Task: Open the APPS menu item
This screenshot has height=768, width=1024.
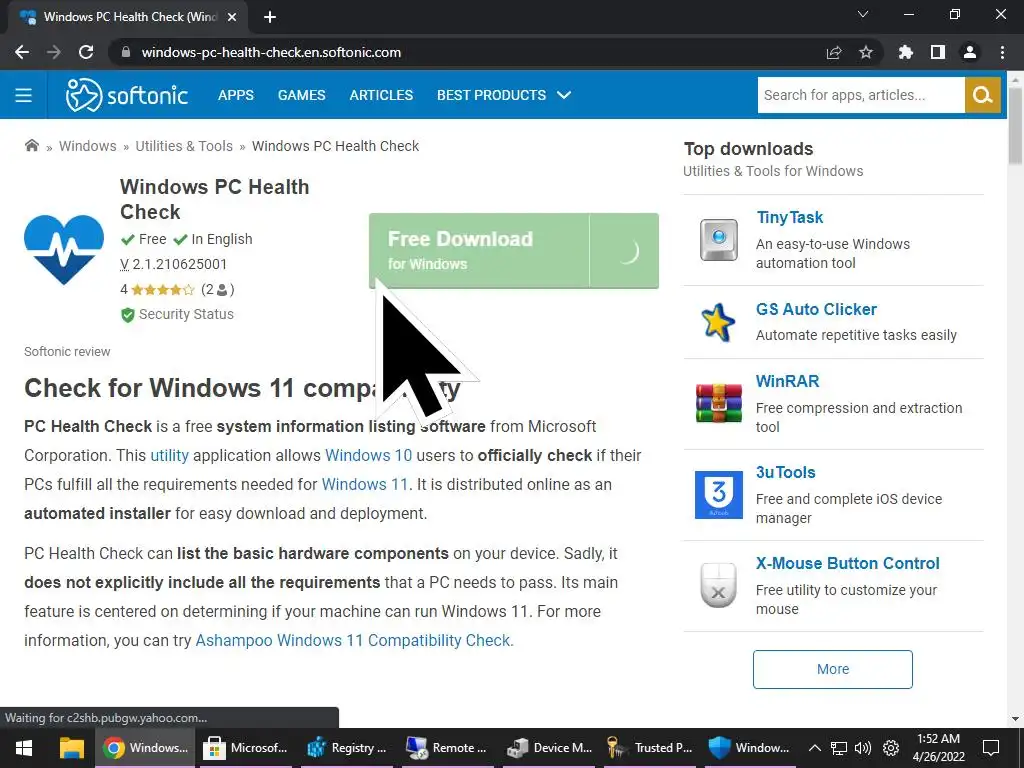Action: point(236,95)
